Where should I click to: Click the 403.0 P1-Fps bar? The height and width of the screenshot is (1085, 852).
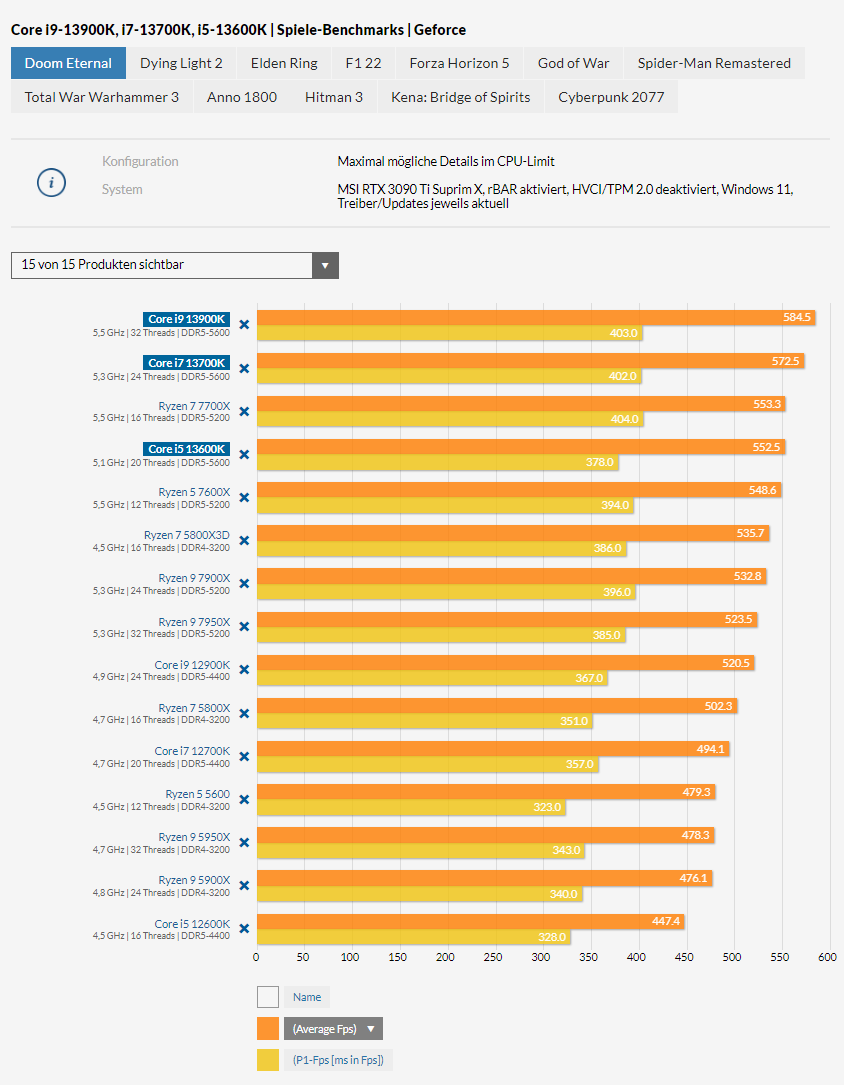click(x=450, y=333)
